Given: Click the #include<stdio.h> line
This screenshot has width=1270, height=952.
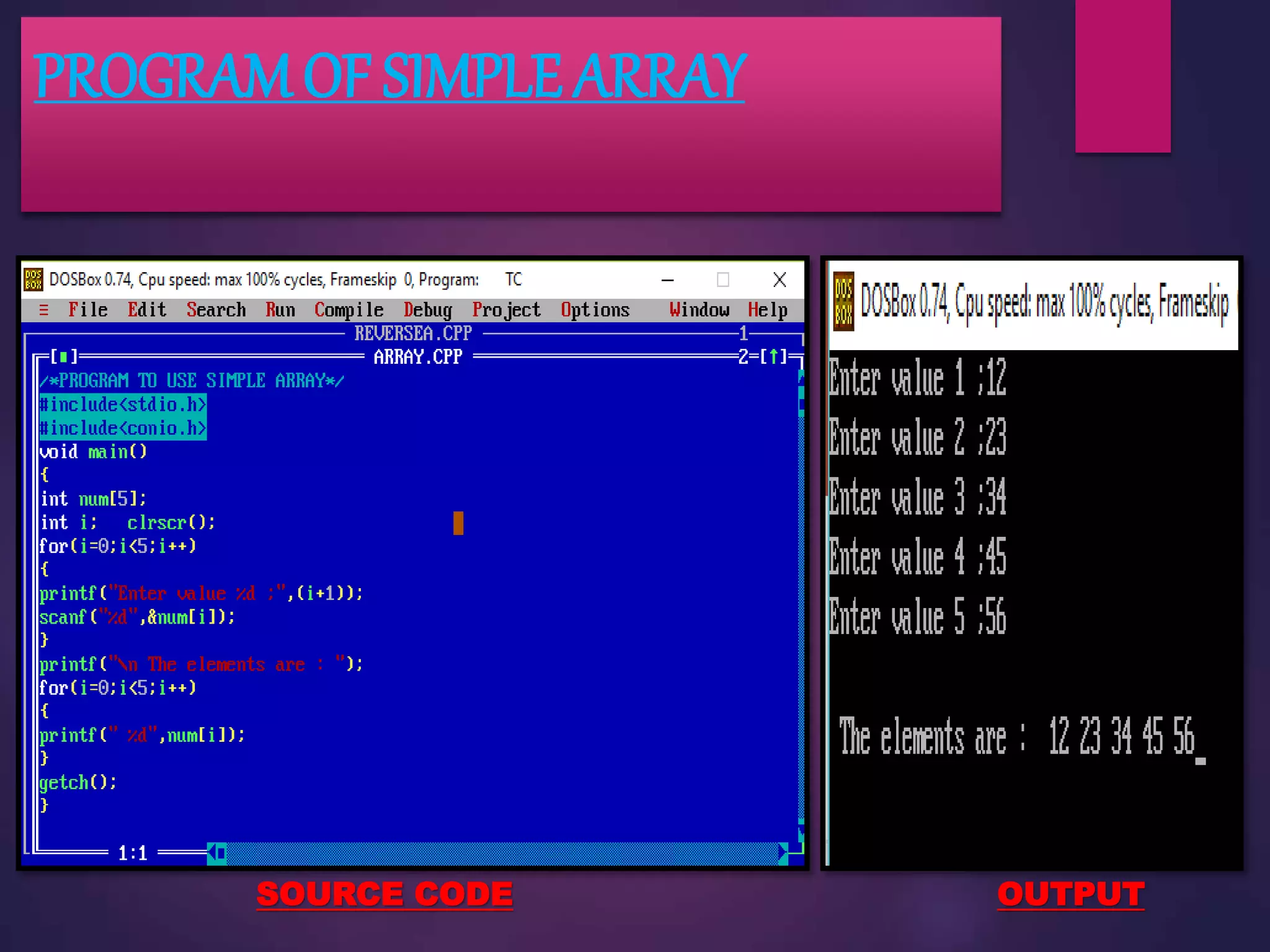Looking at the screenshot, I should [x=123, y=404].
